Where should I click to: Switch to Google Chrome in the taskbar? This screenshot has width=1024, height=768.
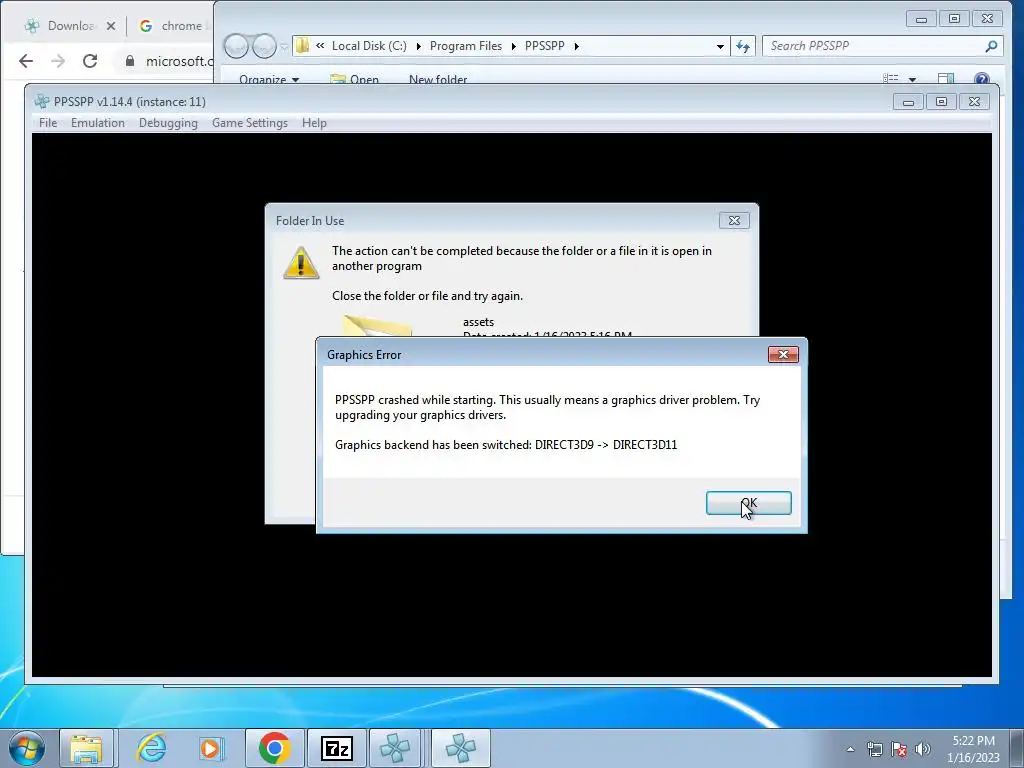pos(274,748)
